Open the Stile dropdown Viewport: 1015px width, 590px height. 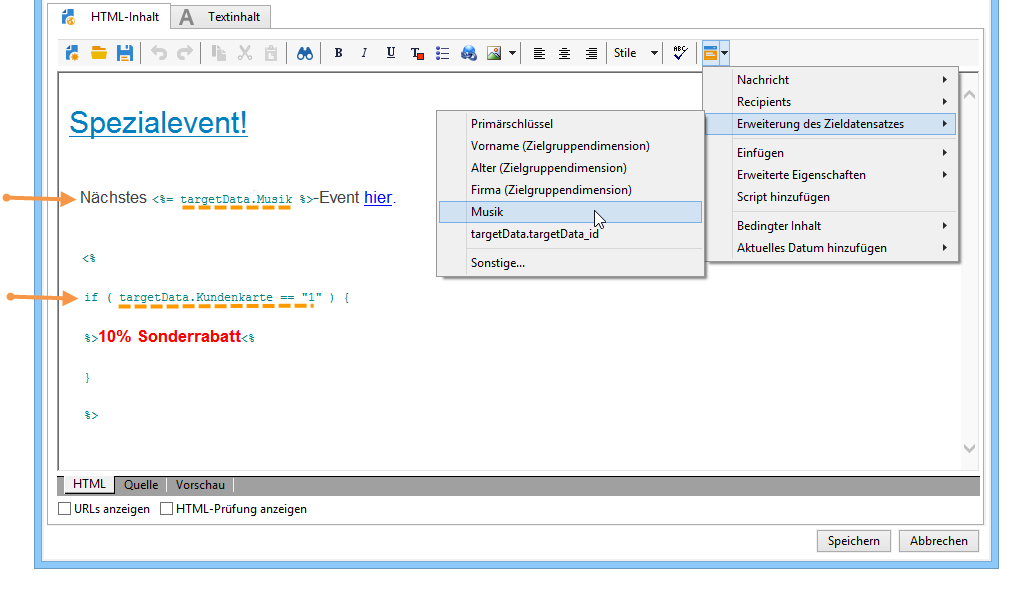pyautogui.click(x=636, y=53)
